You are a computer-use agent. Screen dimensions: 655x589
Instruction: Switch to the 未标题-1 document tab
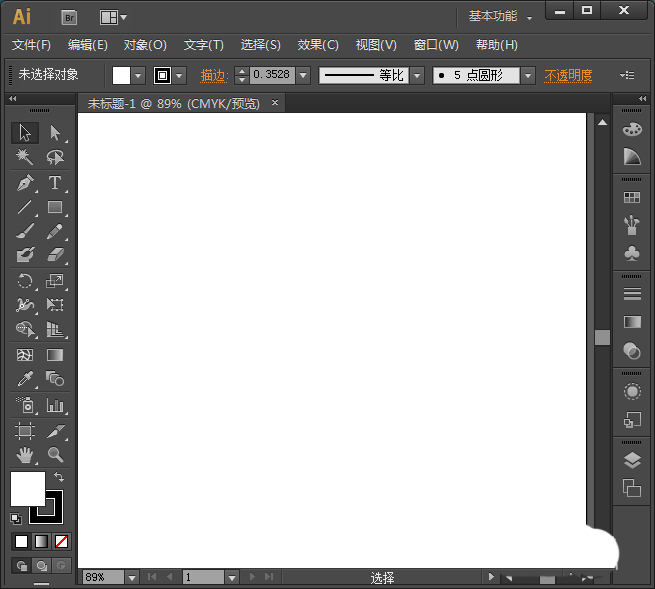(x=173, y=104)
